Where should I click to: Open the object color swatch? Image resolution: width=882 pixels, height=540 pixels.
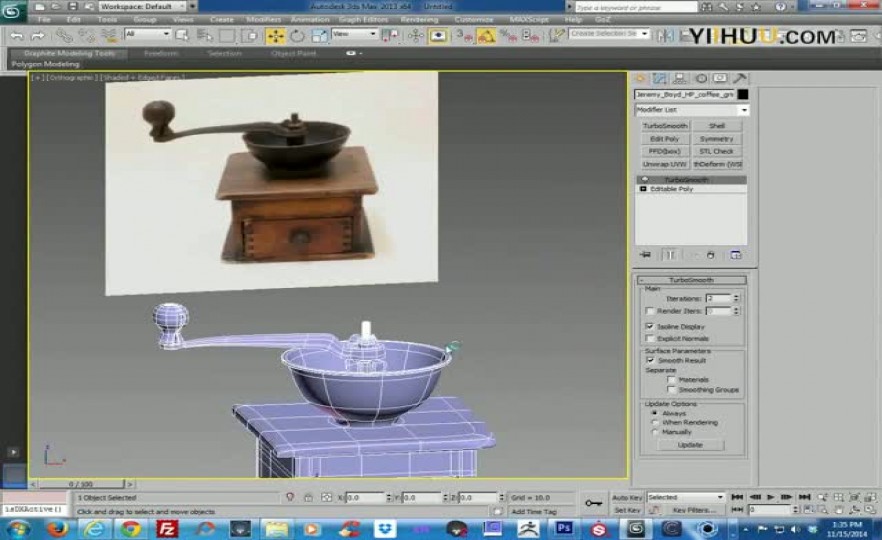(743, 94)
